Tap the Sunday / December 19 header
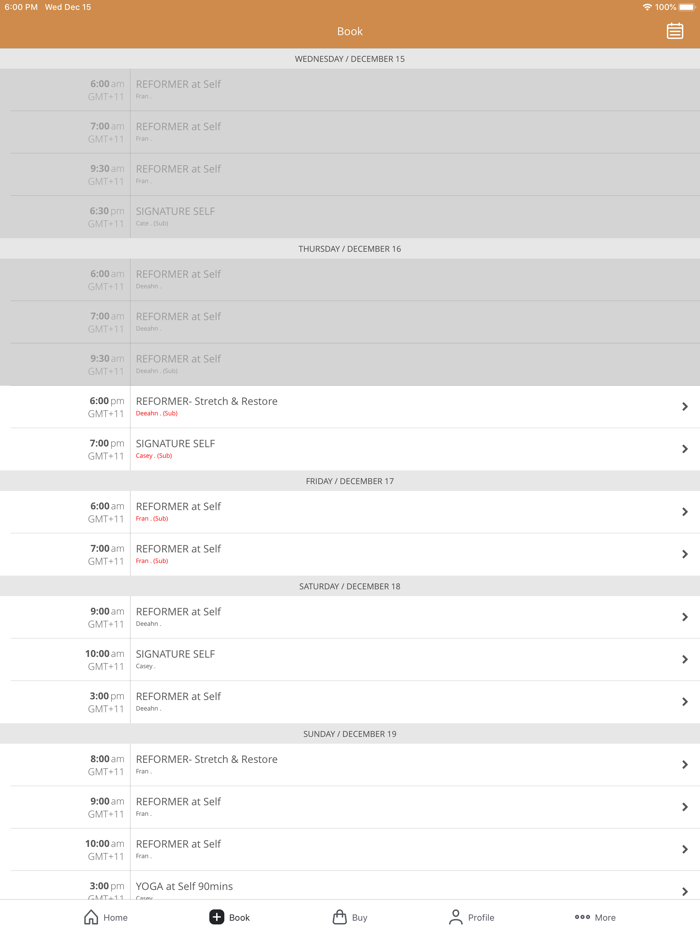 tap(350, 734)
